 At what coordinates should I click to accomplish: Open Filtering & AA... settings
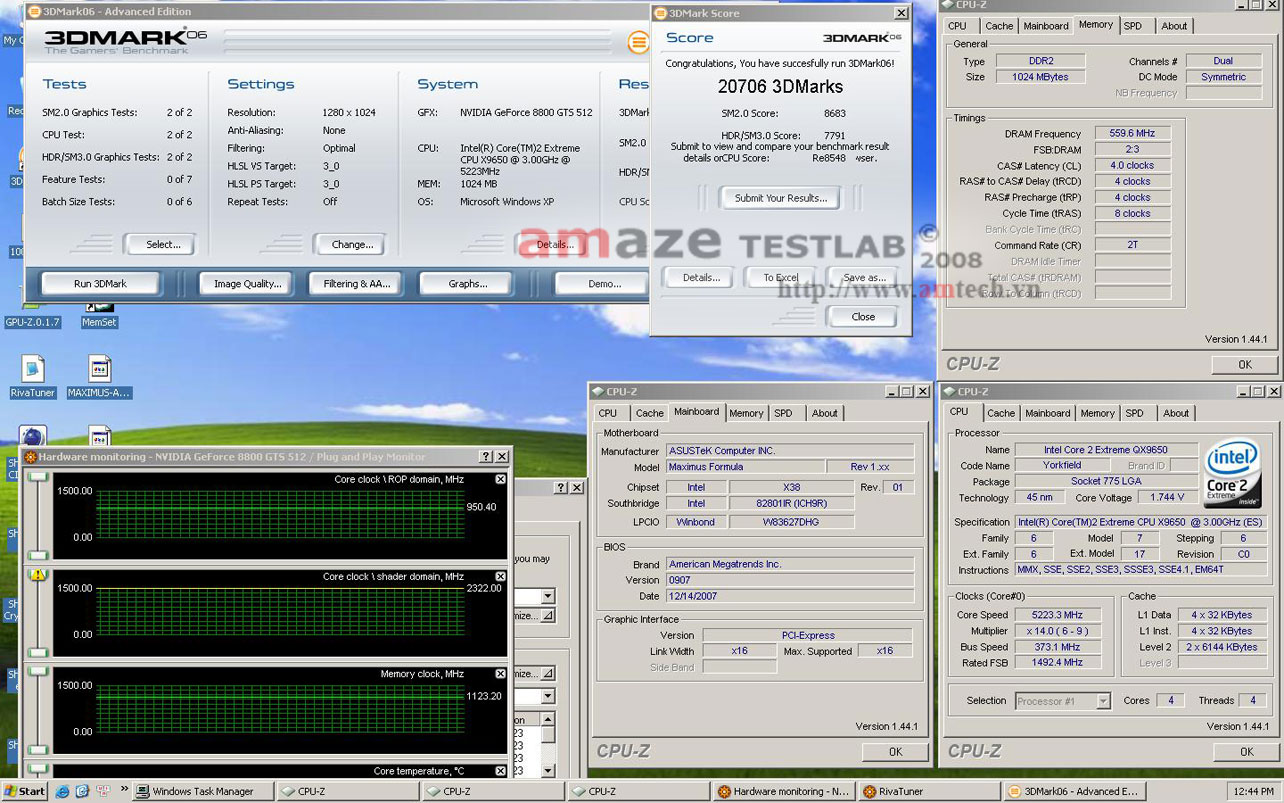[357, 284]
